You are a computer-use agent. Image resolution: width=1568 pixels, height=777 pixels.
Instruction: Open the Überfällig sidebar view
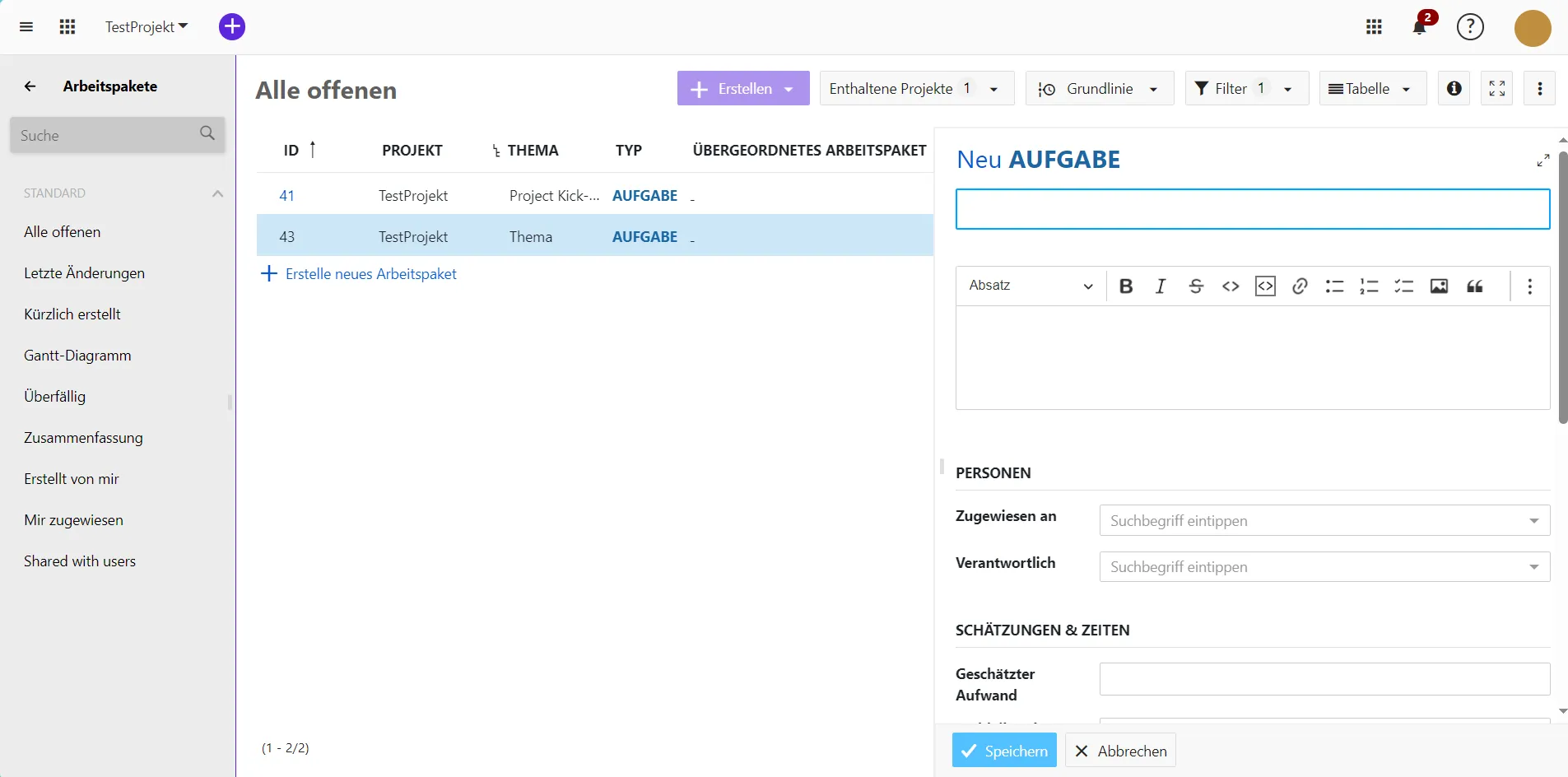(x=55, y=396)
